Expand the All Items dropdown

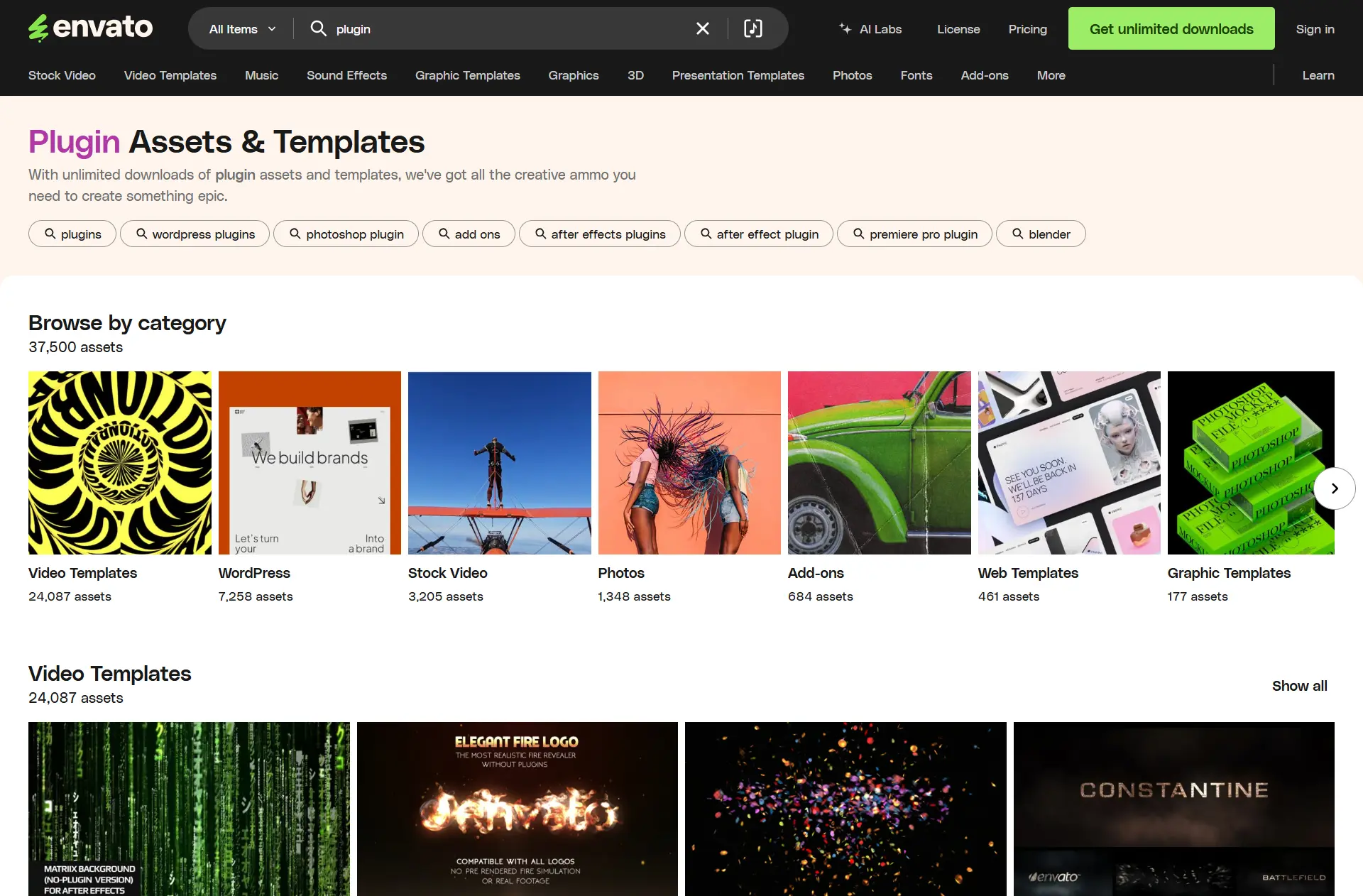tap(242, 29)
